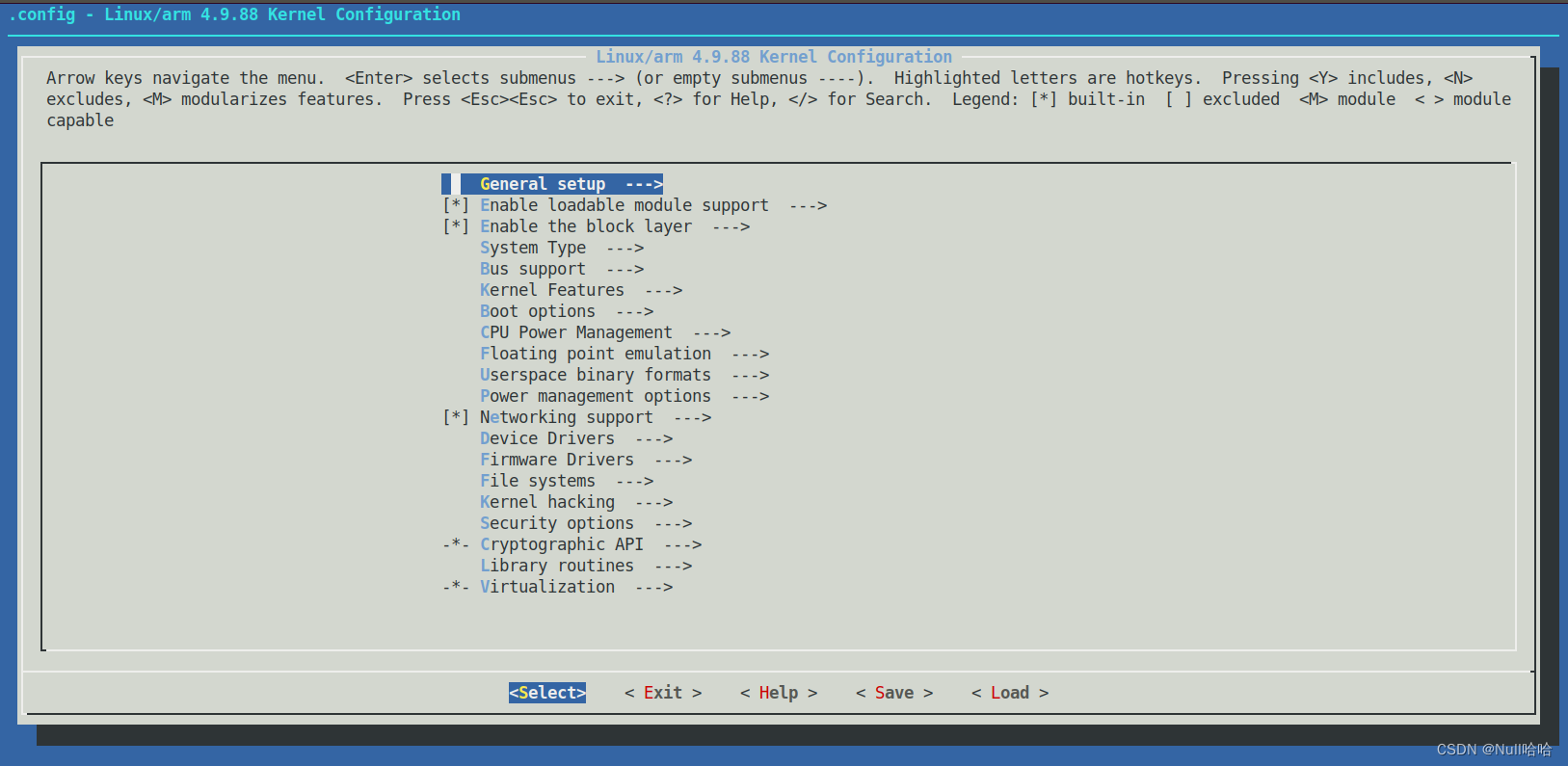Screen dimensions: 1568x766
Task: Expand the Library routines submenu arrow
Action: click(x=673, y=566)
